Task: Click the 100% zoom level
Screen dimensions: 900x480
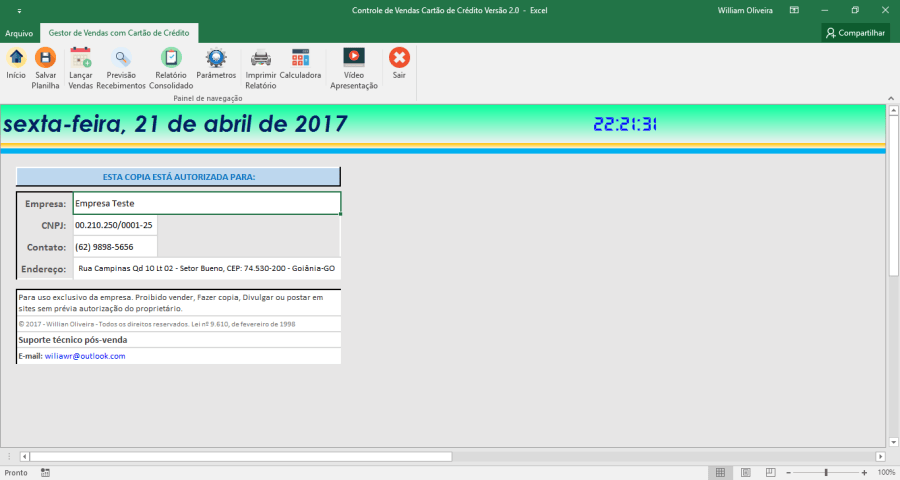Action: pos(886,473)
